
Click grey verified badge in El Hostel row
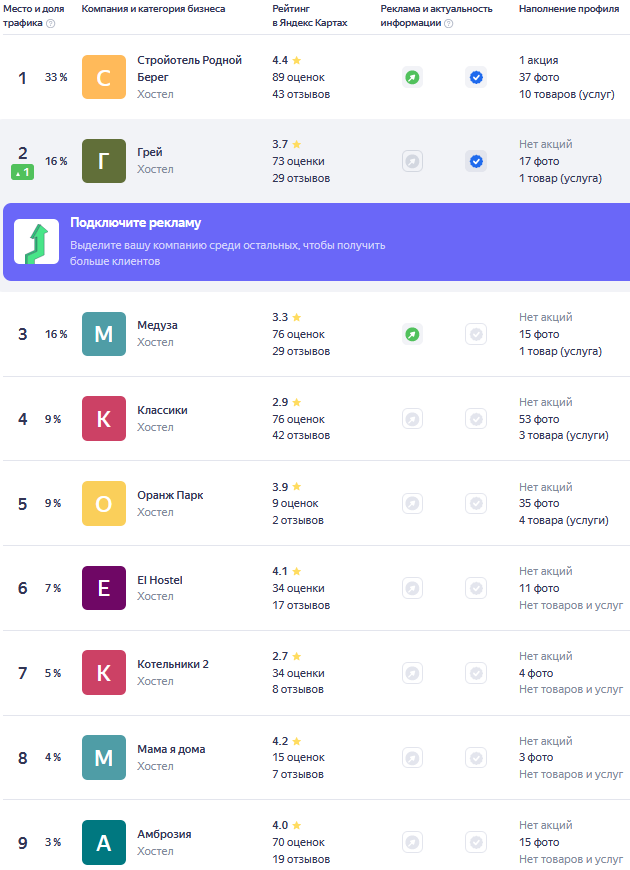point(476,588)
